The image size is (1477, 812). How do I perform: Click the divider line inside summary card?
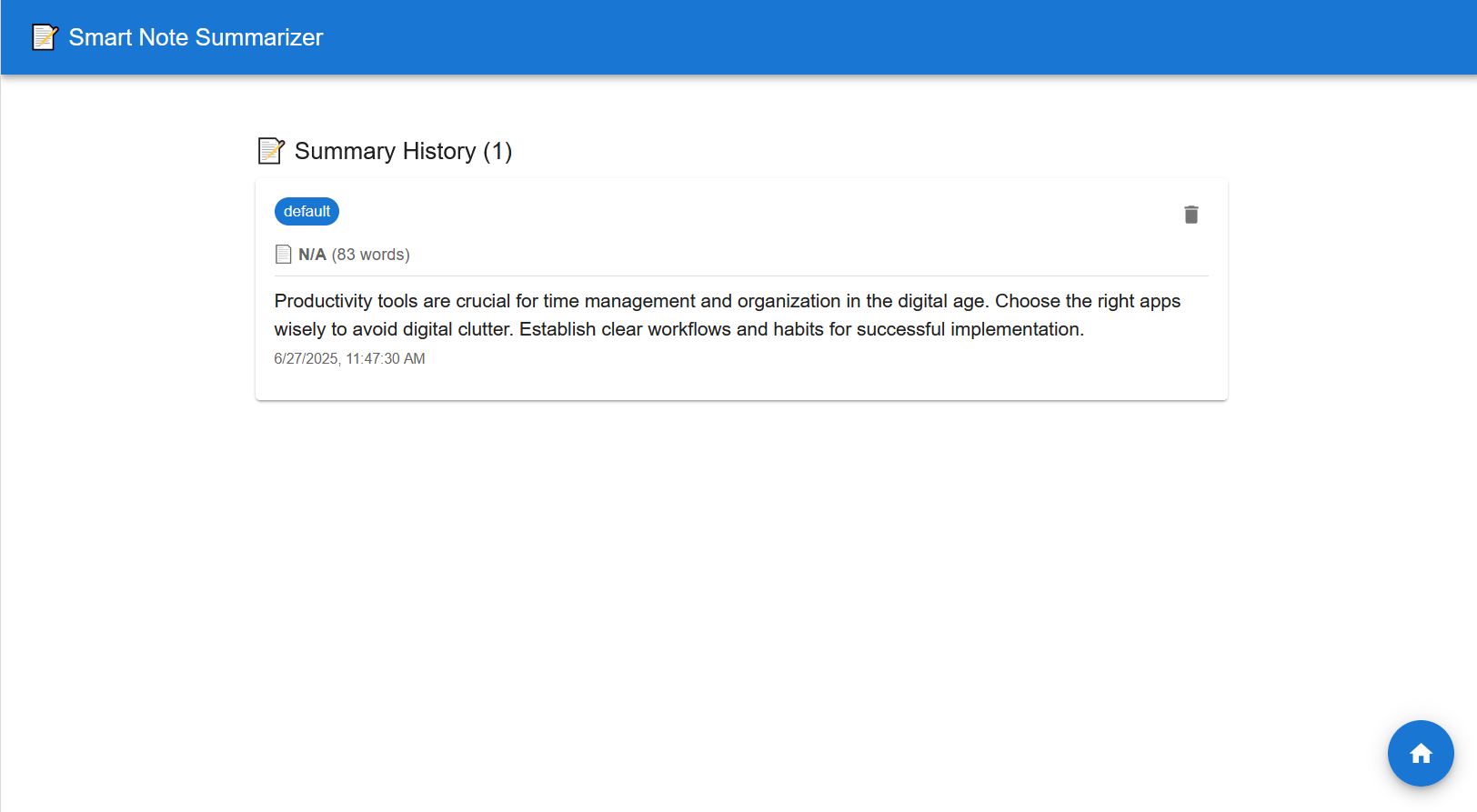741,276
